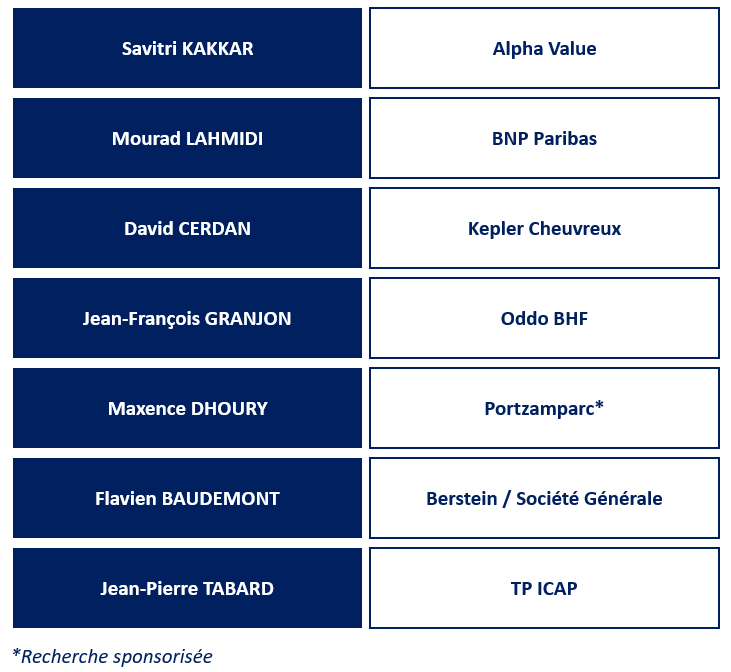Click the David CERDAN cell
Screen dimensions: 731x672
pyautogui.click(x=187, y=228)
